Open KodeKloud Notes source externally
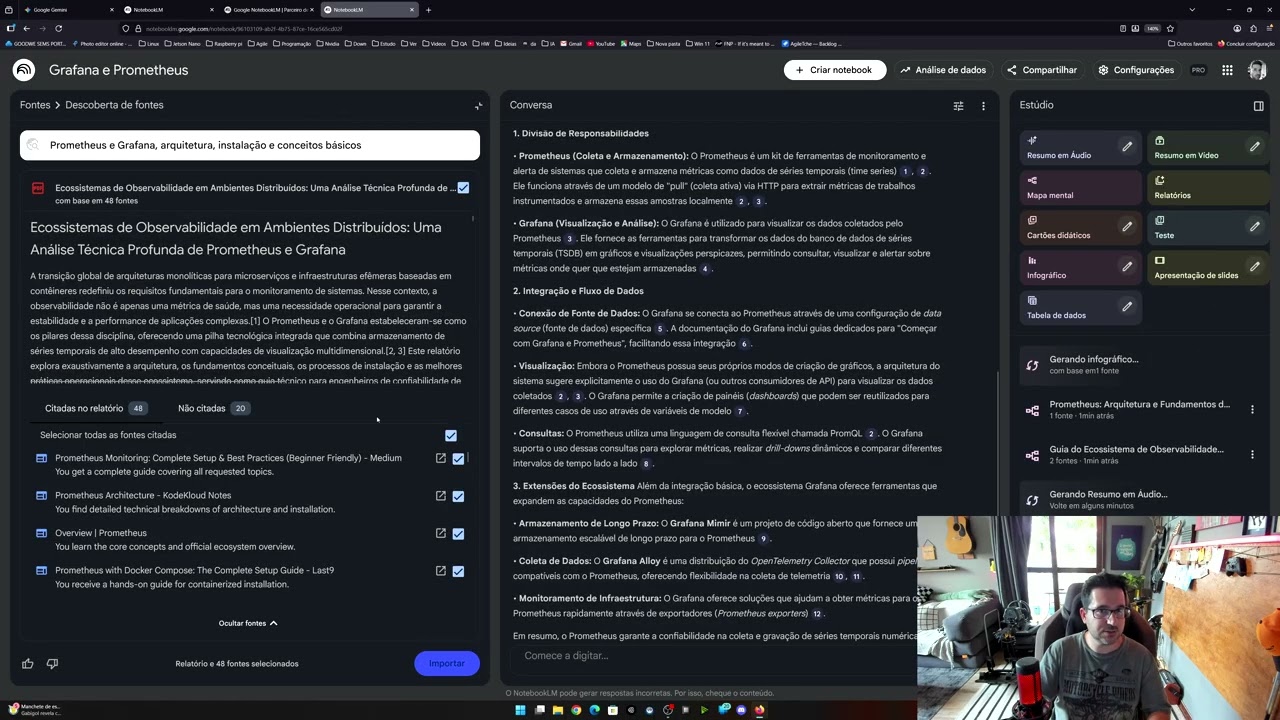Image resolution: width=1280 pixels, height=720 pixels. (440, 495)
